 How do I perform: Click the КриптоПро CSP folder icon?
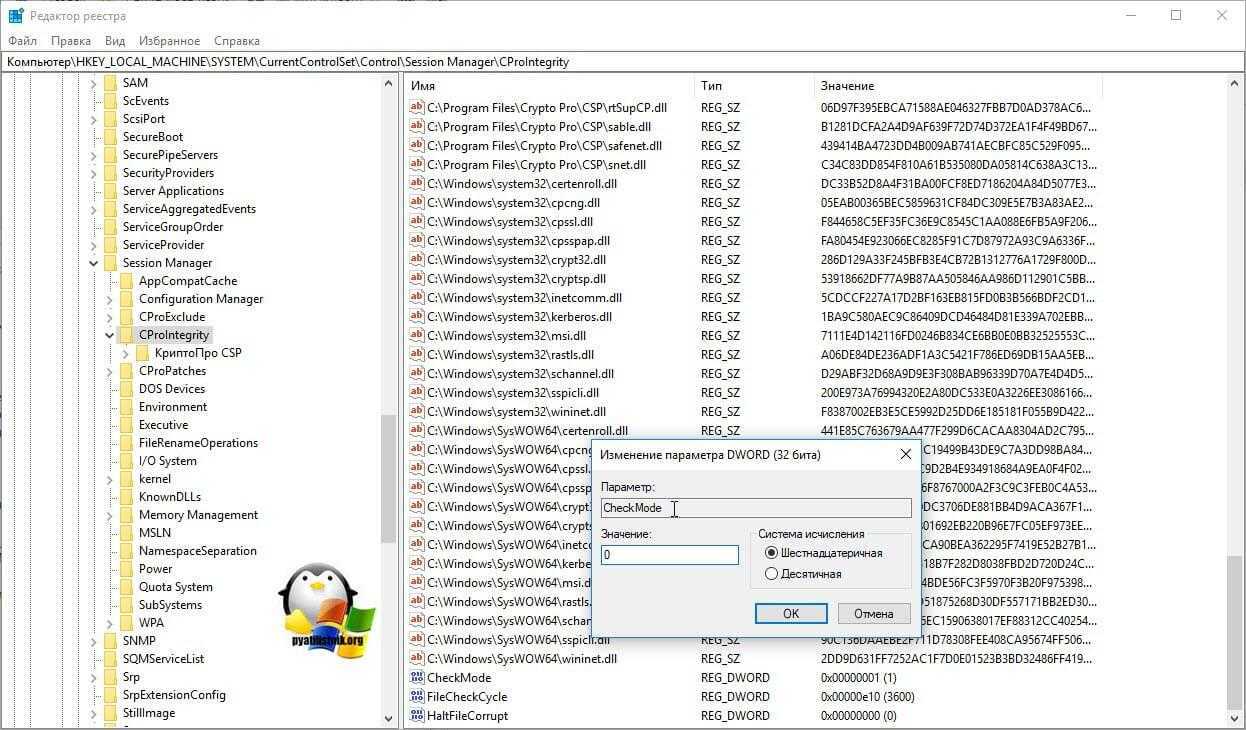pos(142,353)
